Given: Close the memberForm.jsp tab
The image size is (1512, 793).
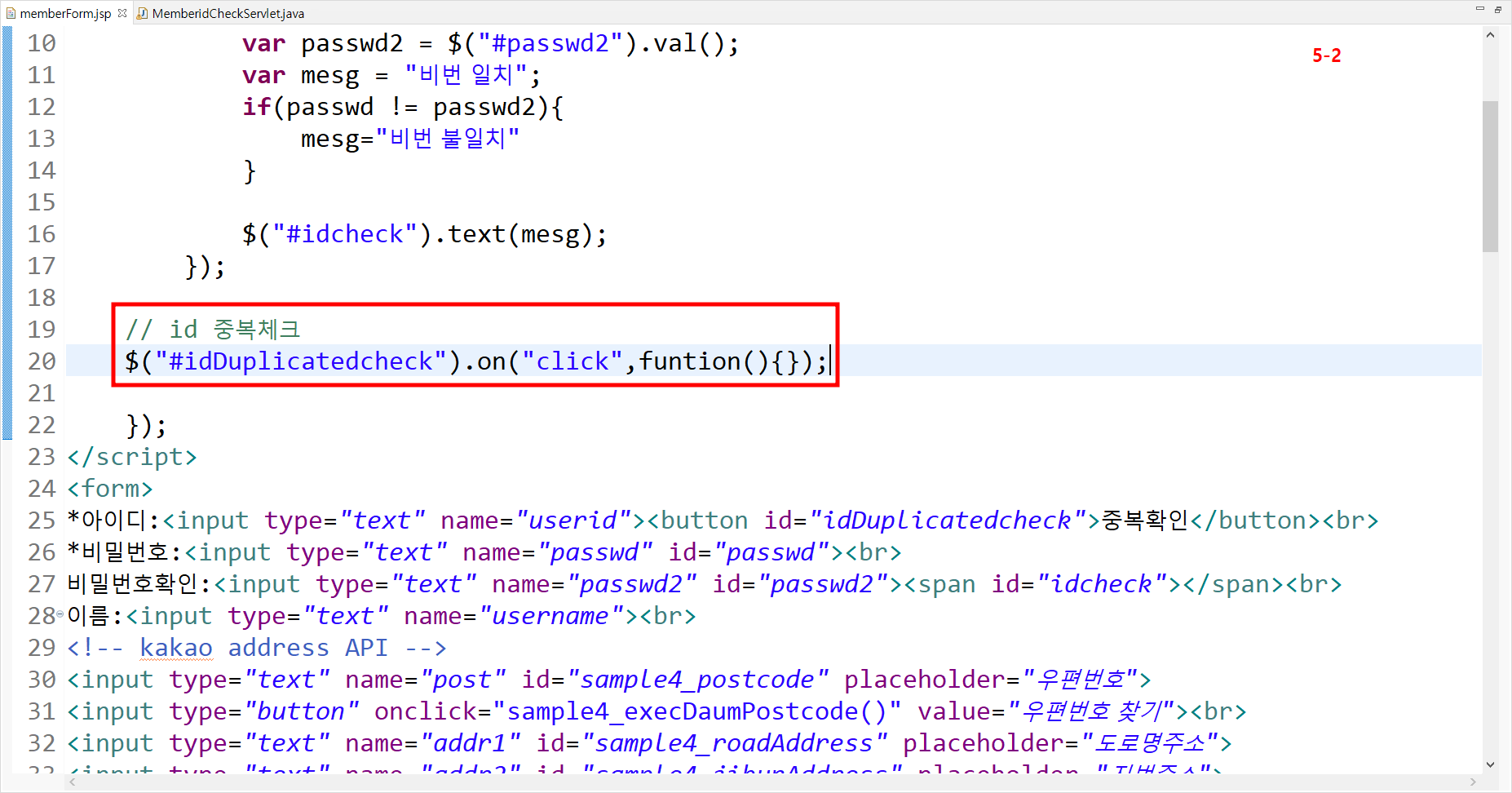Looking at the screenshot, I should coord(122,12).
